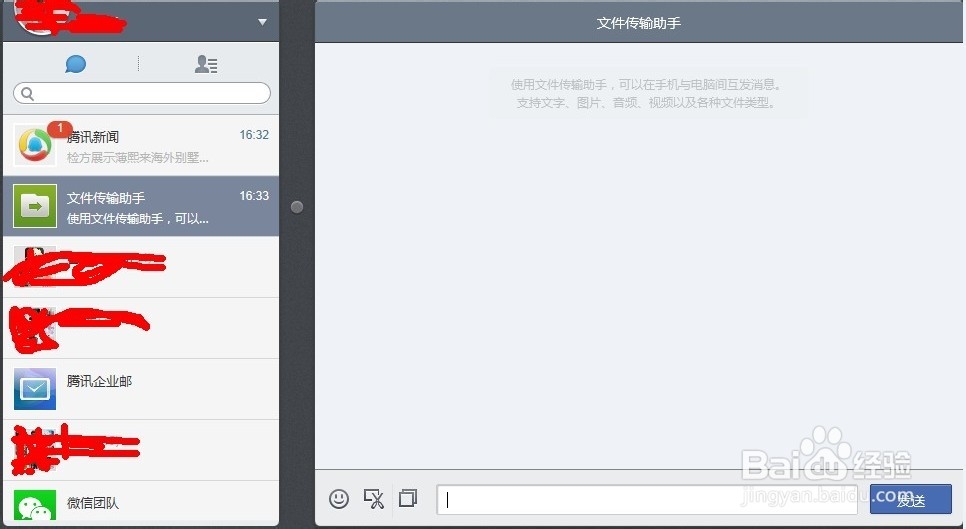Click the screenshot scissors icon
The width and height of the screenshot is (966, 529).
(374, 498)
